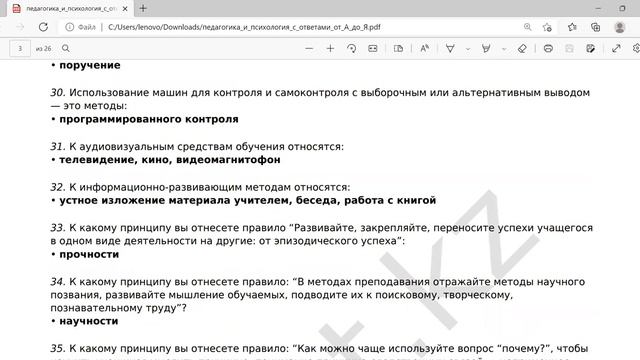View site information icon next to Файл
Screen dimensions: 640x360
[70, 27]
